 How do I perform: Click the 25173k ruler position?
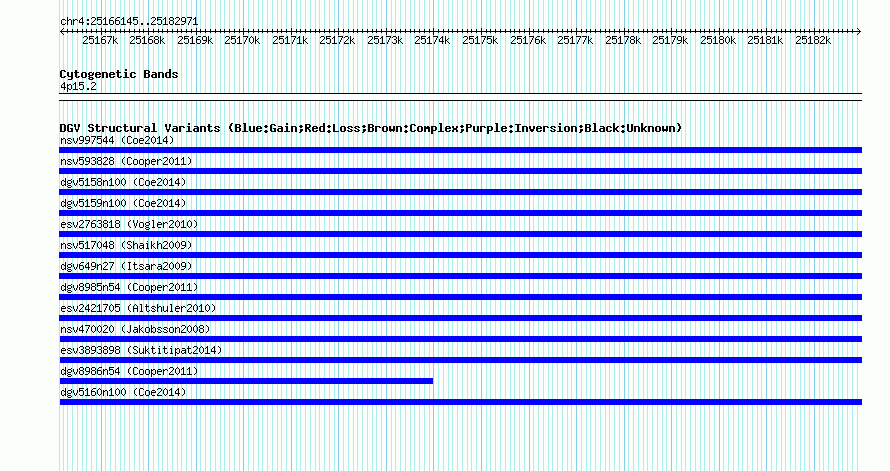point(385,40)
